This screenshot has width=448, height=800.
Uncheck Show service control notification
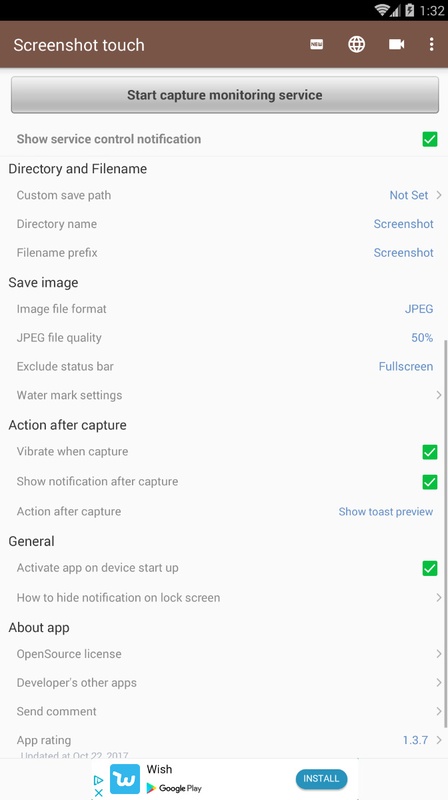(430, 139)
